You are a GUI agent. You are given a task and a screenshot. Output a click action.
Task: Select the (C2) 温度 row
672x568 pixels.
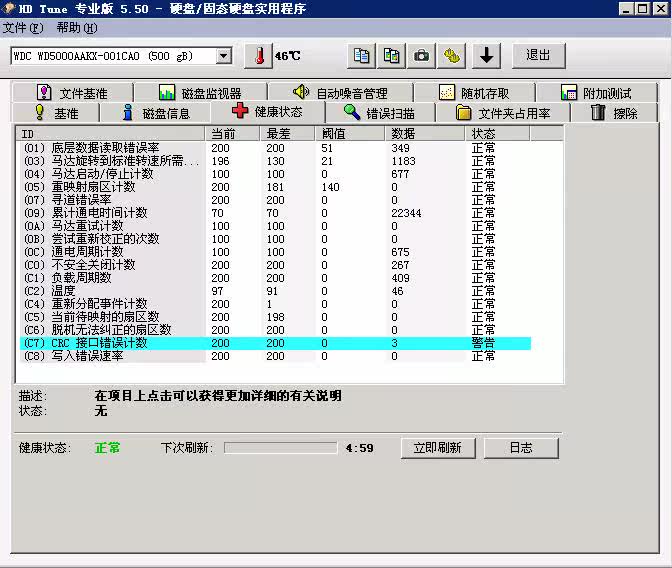(276, 291)
